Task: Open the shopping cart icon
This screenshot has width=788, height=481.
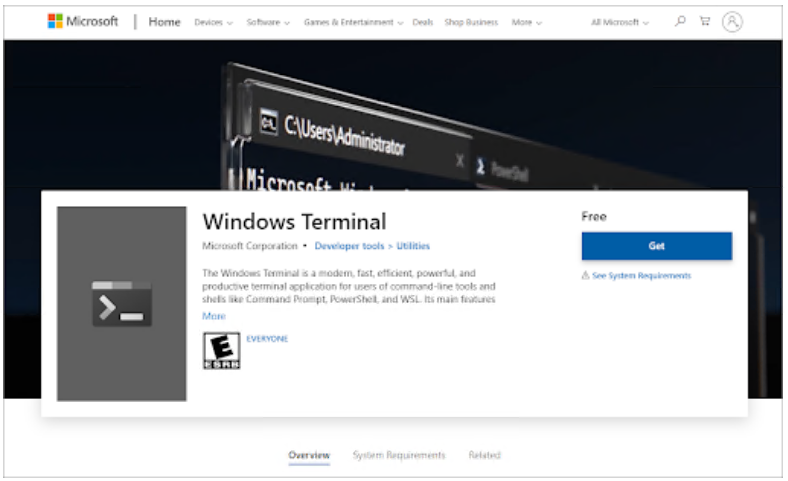Action: coord(705,21)
